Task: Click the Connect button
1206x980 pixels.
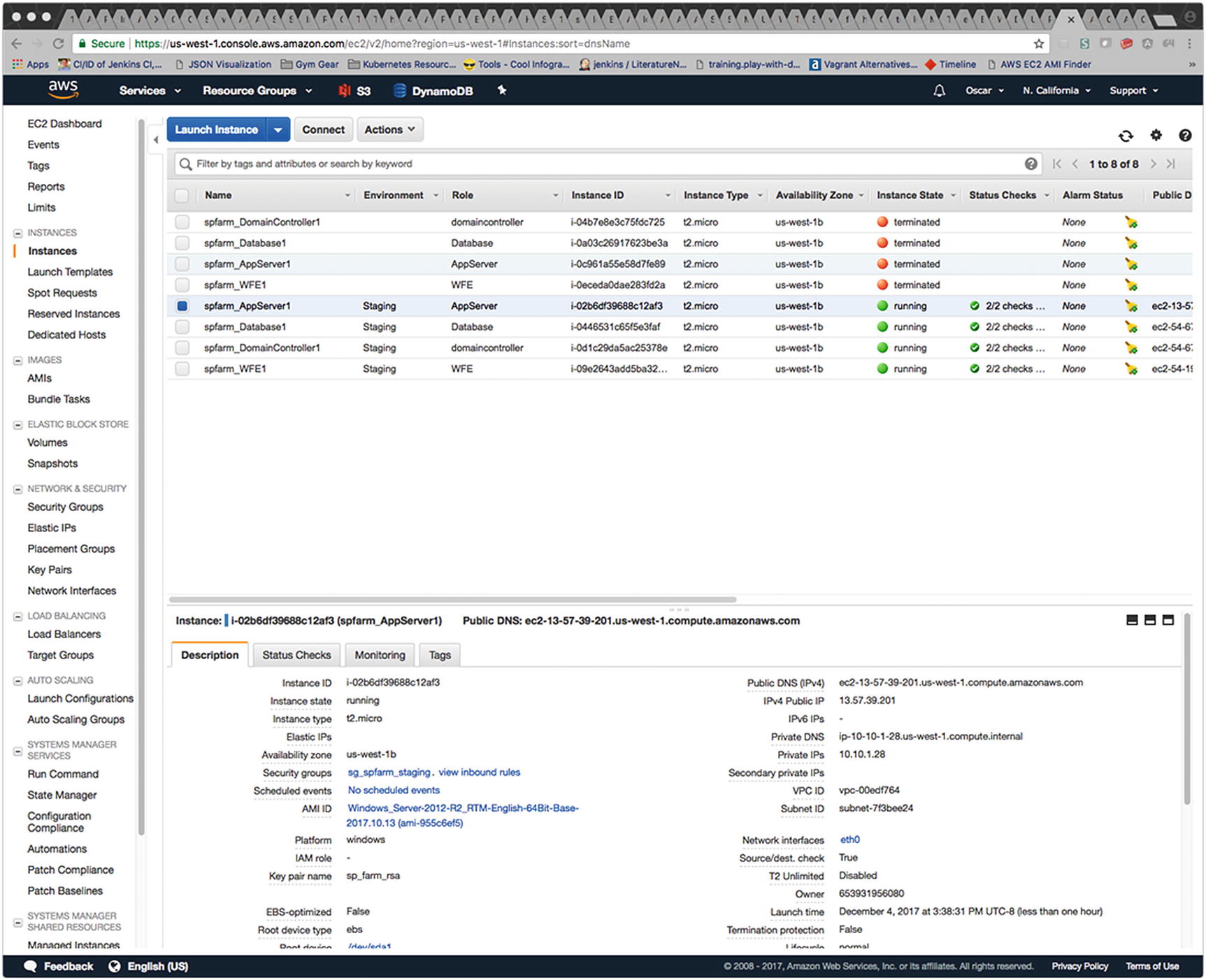Action: (323, 130)
